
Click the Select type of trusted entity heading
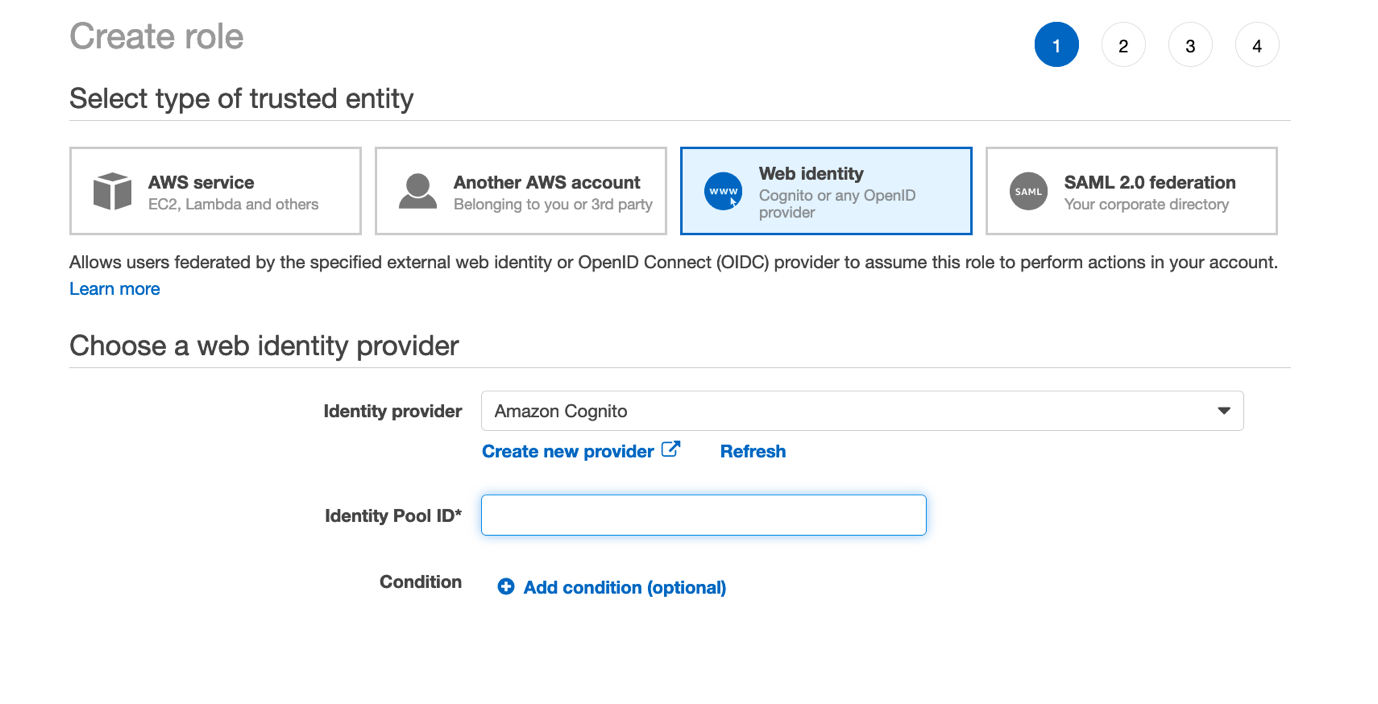pyautogui.click(x=241, y=98)
